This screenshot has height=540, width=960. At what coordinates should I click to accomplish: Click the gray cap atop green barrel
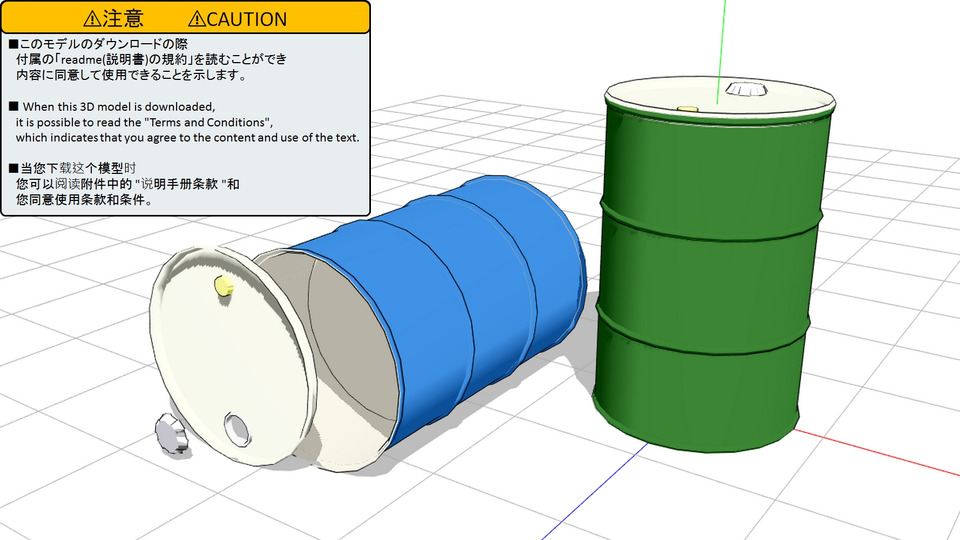pyautogui.click(x=742, y=90)
